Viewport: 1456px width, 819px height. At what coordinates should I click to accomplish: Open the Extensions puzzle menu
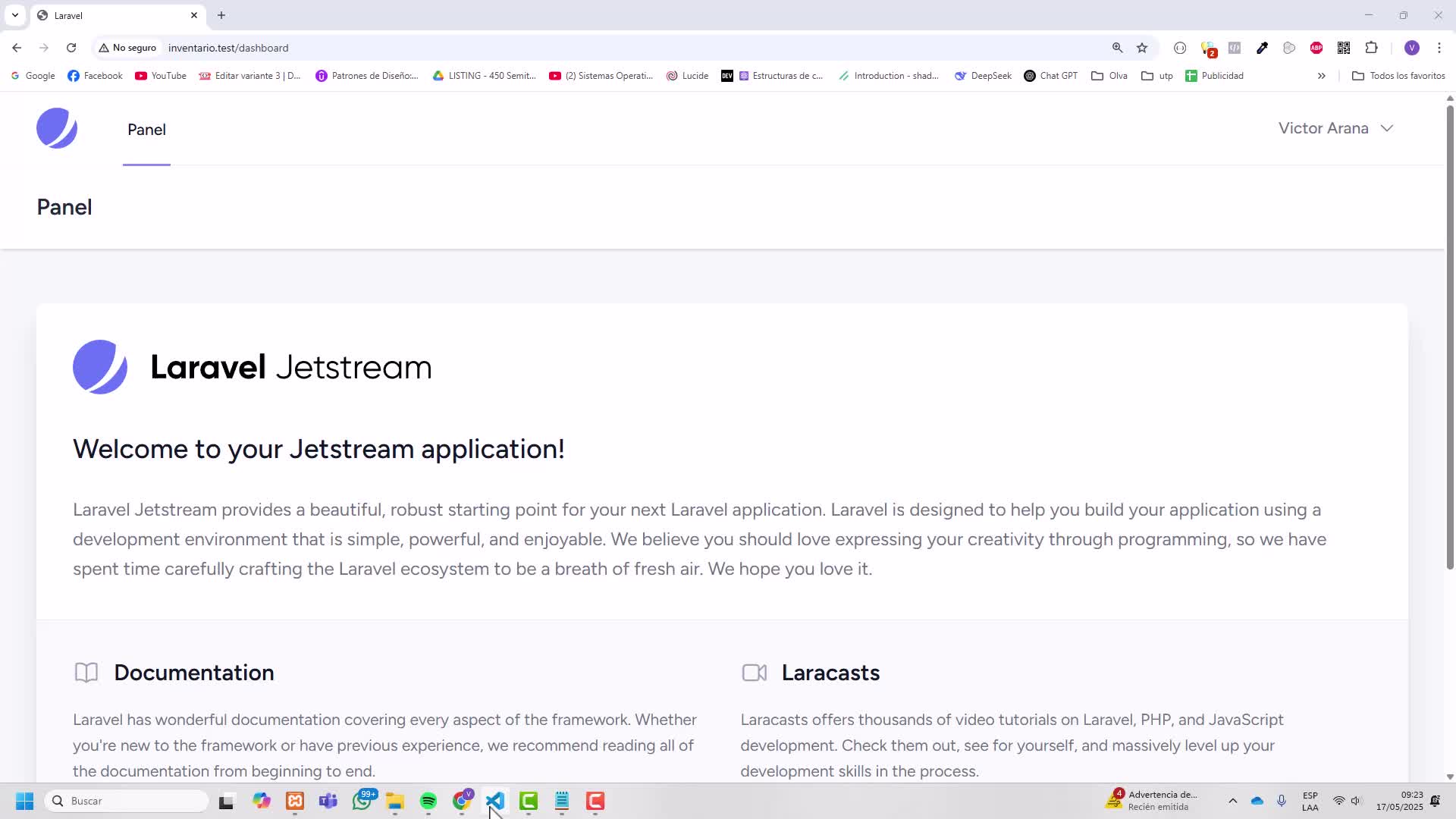click(1371, 48)
